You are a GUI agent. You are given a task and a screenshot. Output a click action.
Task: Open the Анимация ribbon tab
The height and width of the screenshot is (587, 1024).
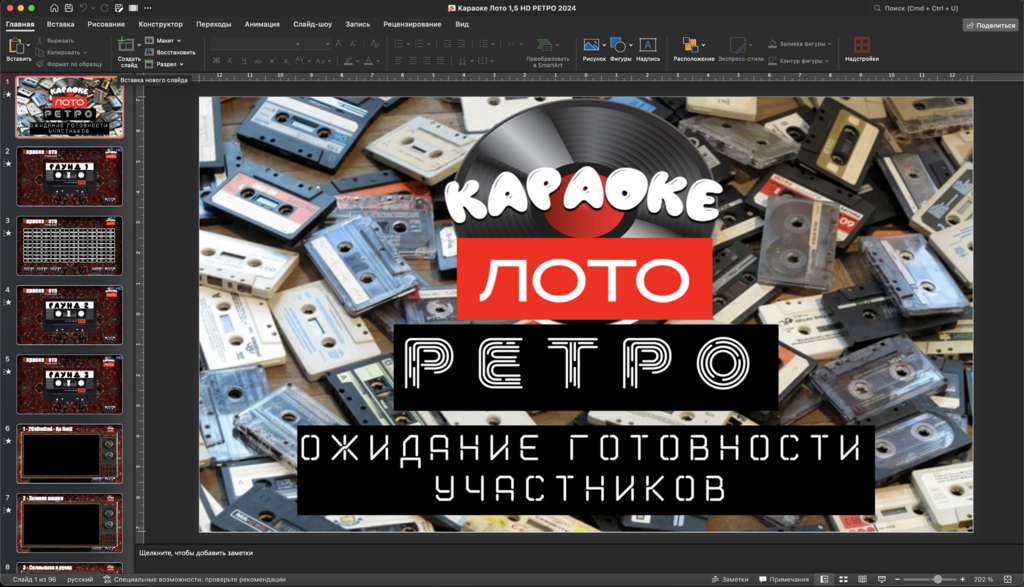[262, 24]
